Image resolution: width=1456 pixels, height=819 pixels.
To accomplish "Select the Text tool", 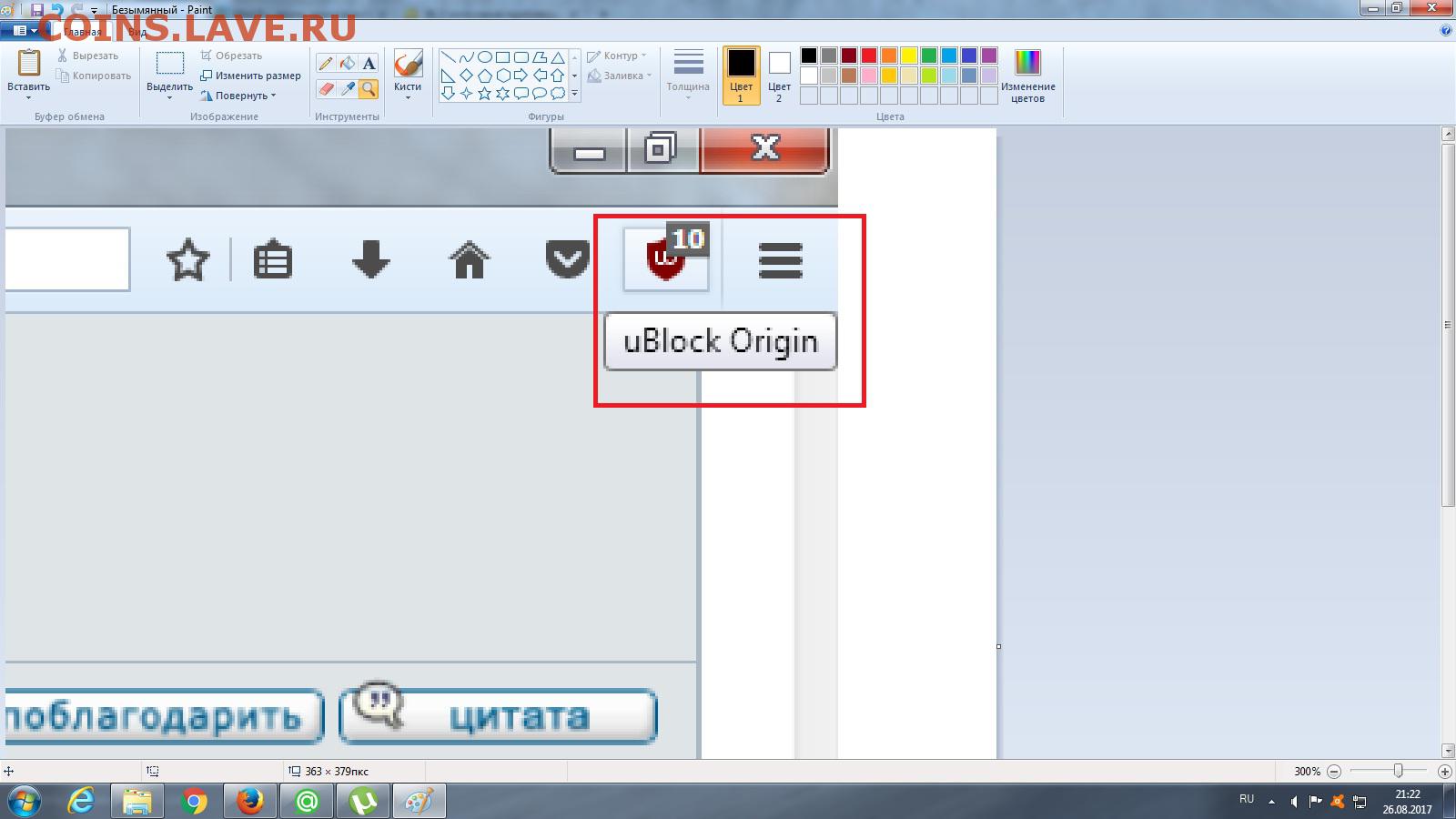I will 369,64.
